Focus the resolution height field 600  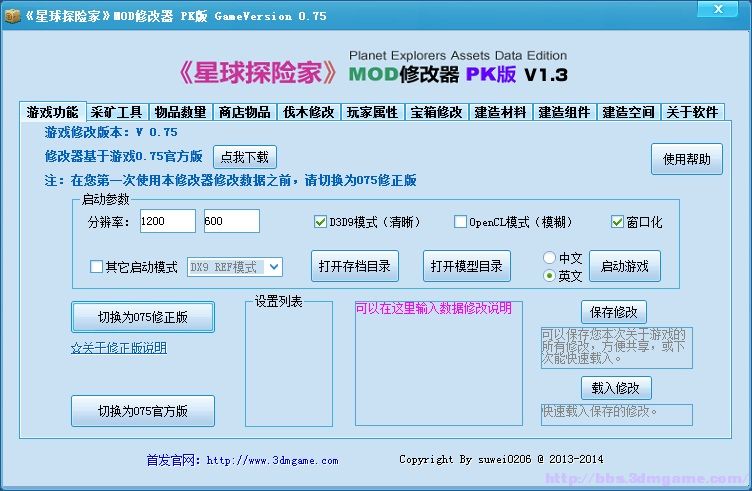click(232, 221)
